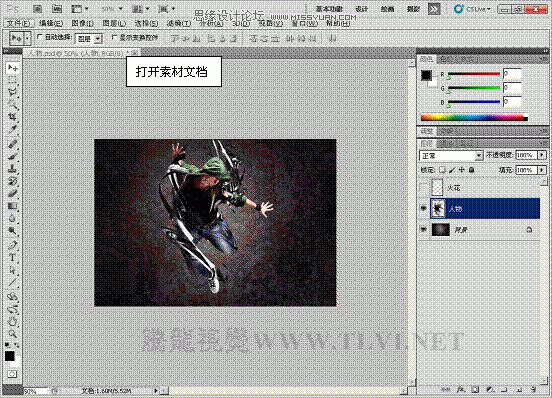
Task: Toggle lock position icon
Action: pyautogui.click(x=462, y=170)
